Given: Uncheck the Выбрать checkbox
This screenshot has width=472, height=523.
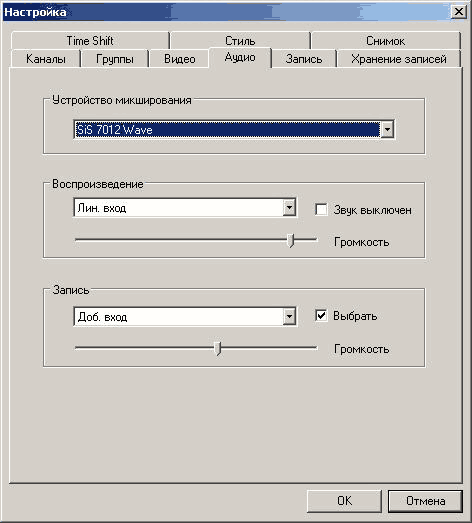Looking at the screenshot, I should click(x=321, y=316).
